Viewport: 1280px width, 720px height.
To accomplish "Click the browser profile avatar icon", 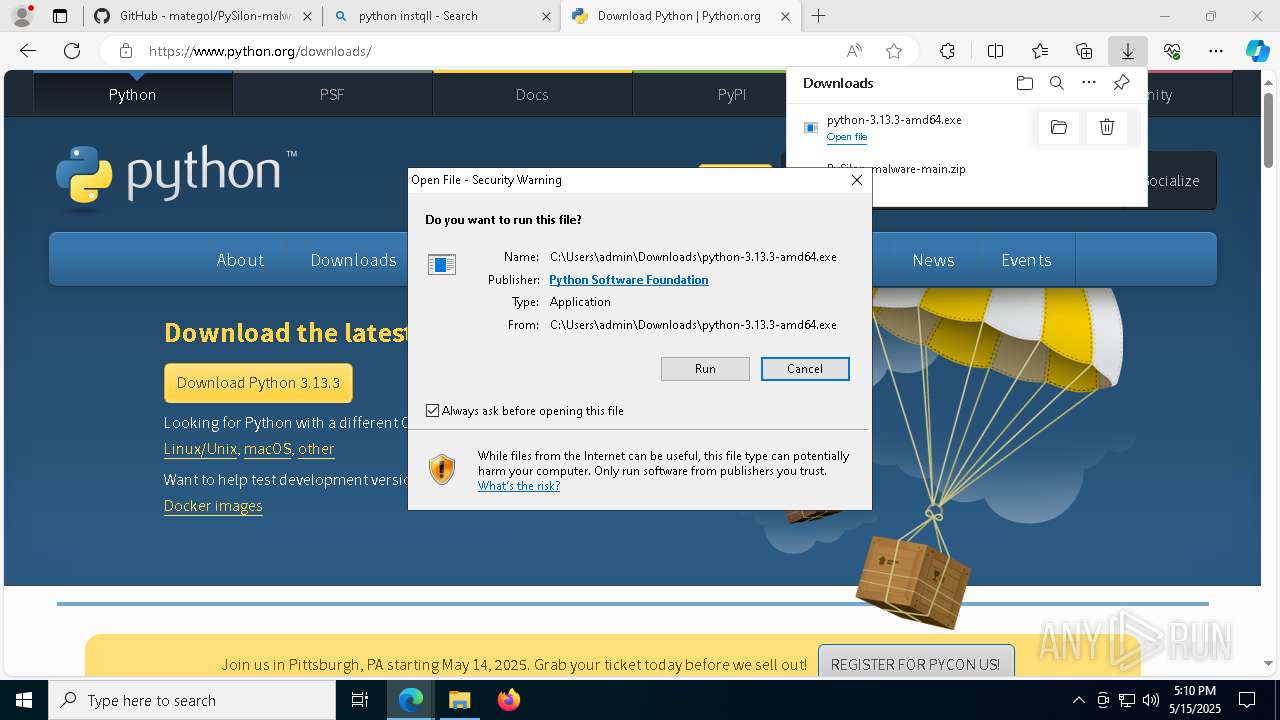I will (22, 16).
